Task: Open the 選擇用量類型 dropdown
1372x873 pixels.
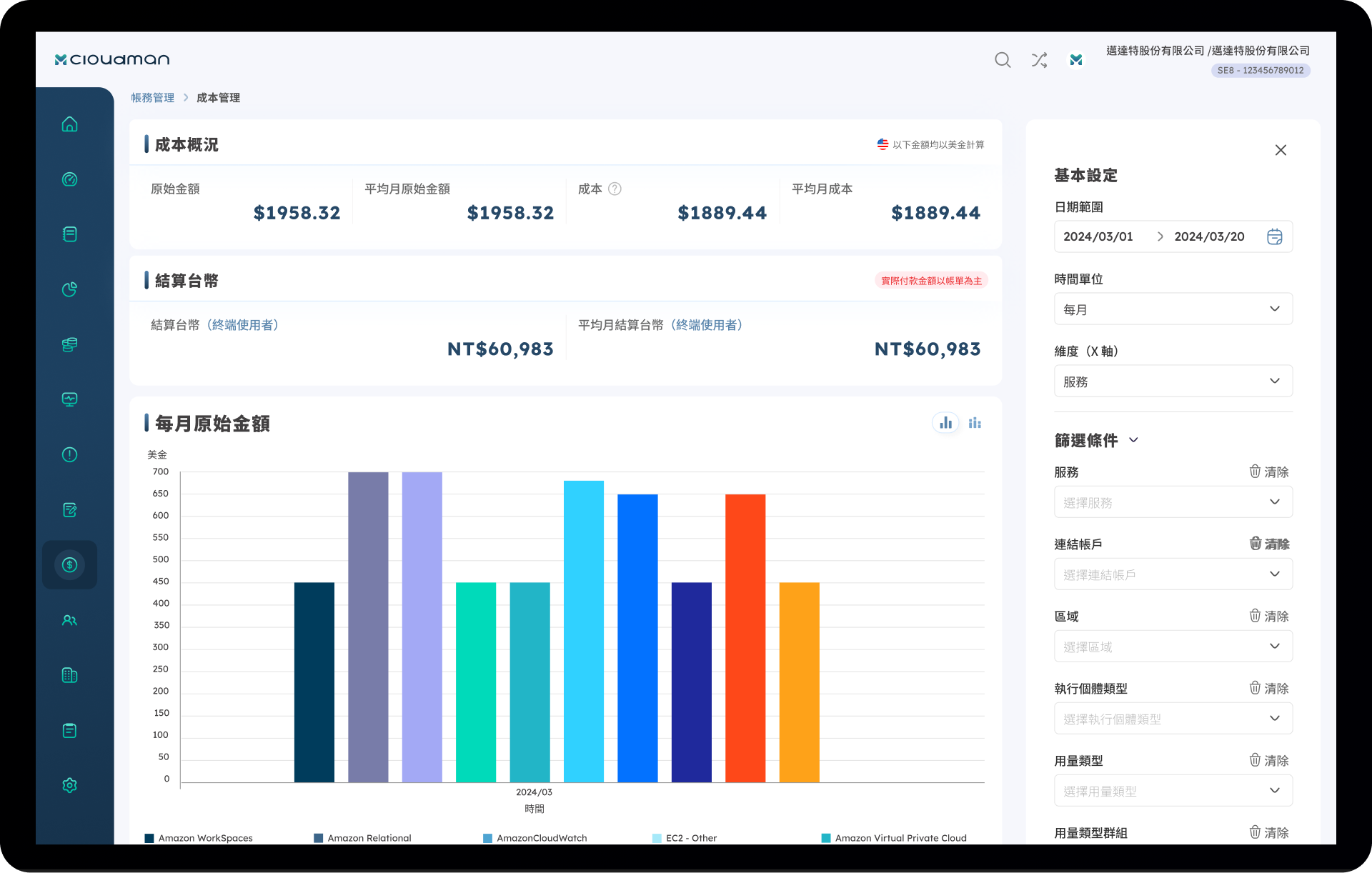Action: 1173,790
